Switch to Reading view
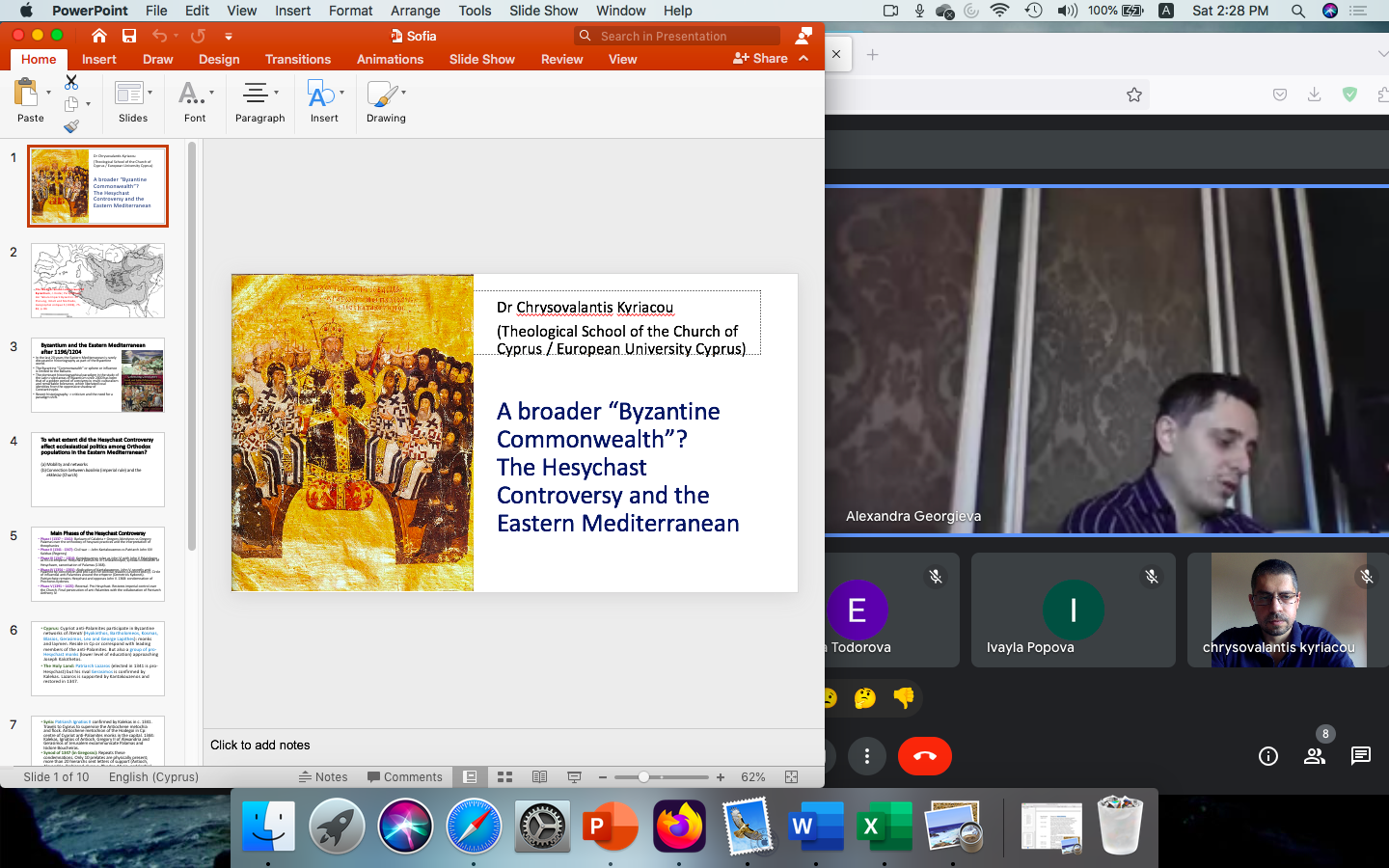 [x=539, y=776]
